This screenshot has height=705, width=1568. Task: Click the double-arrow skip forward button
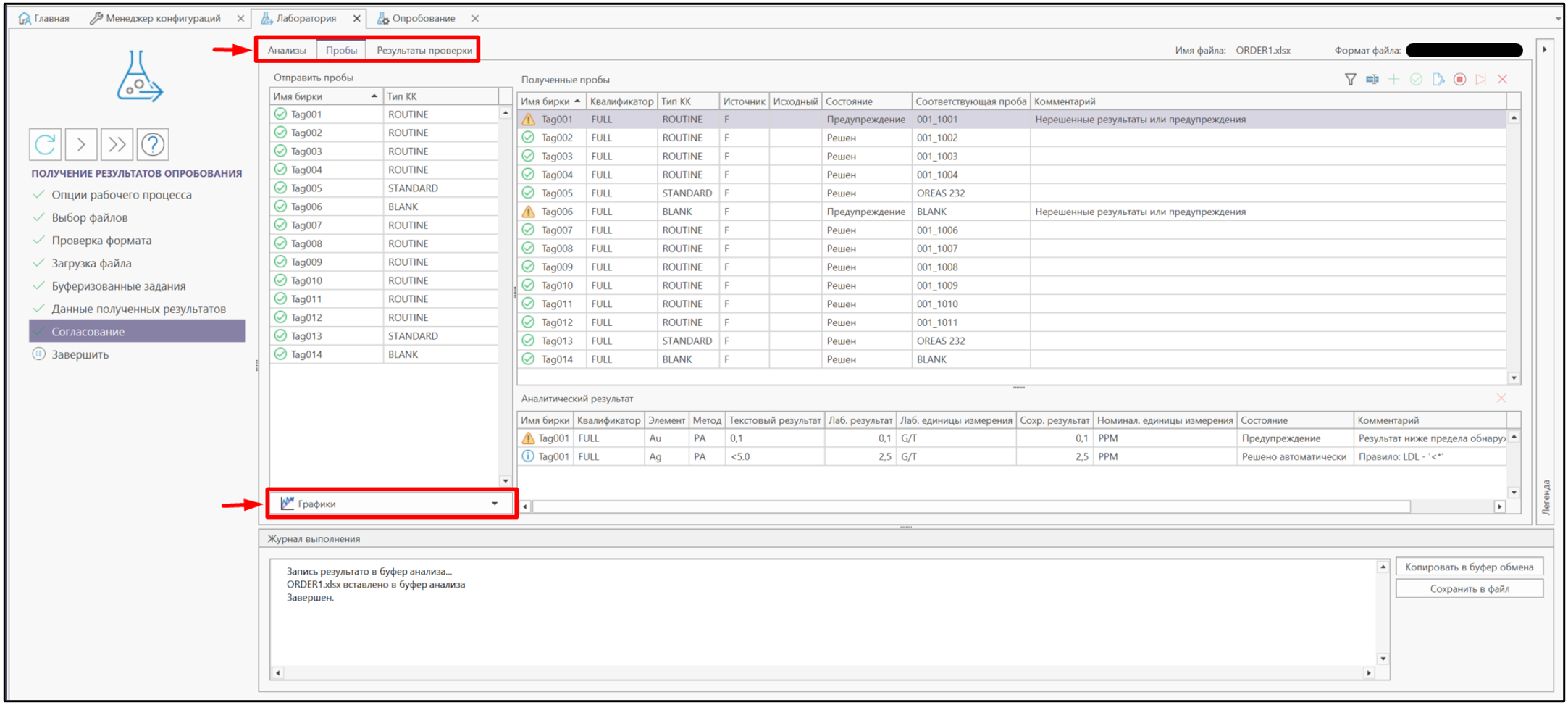(117, 145)
